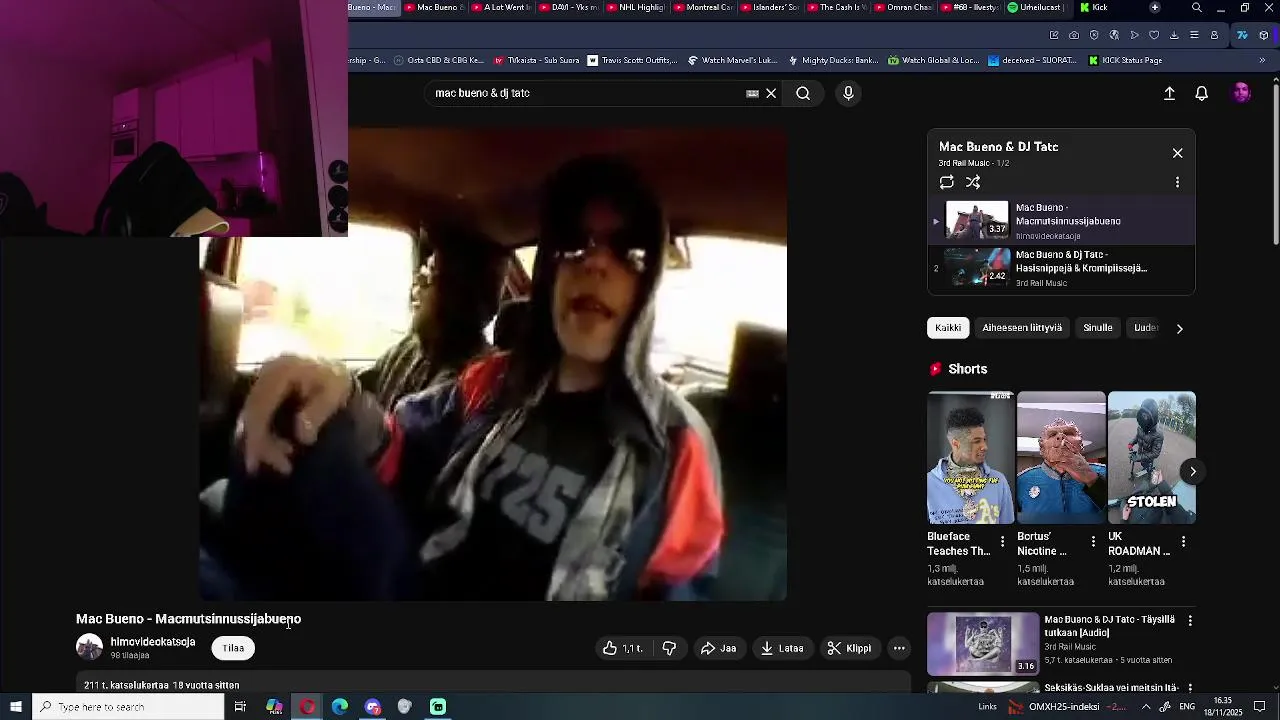
Task: Click the Klippi clip button
Action: pyautogui.click(x=849, y=648)
